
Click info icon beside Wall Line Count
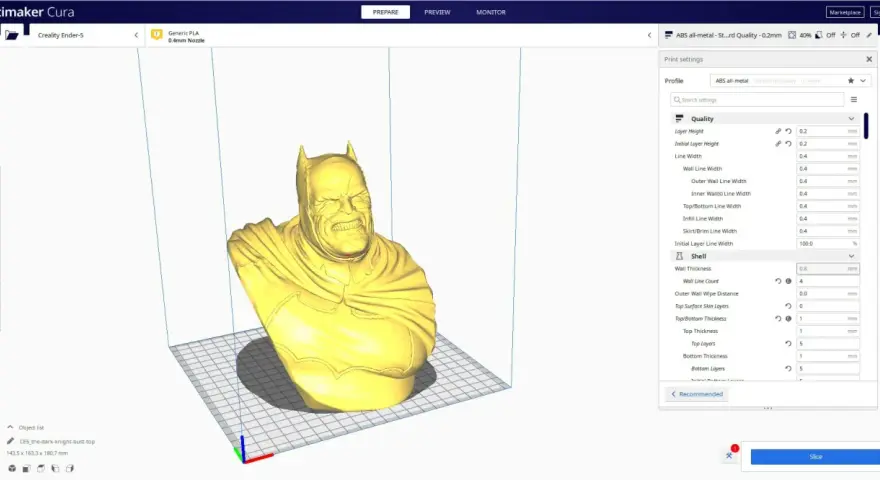click(789, 281)
